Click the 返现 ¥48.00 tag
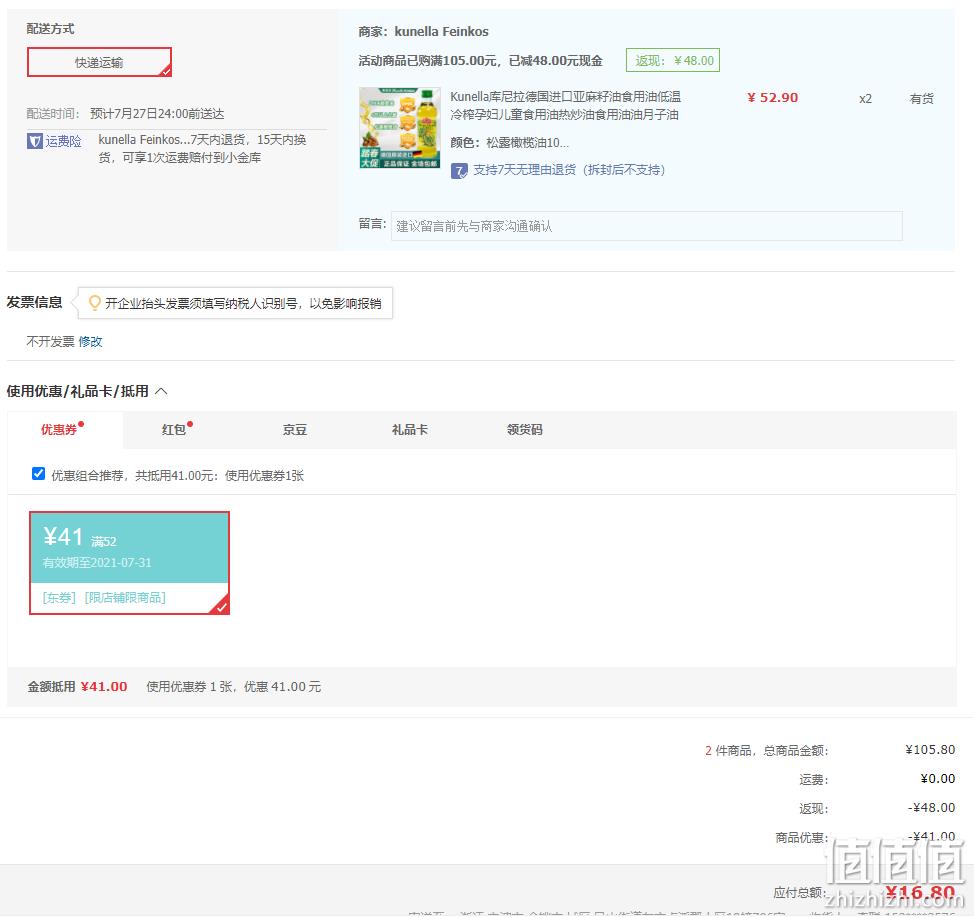The height and width of the screenshot is (917, 974). pos(673,60)
